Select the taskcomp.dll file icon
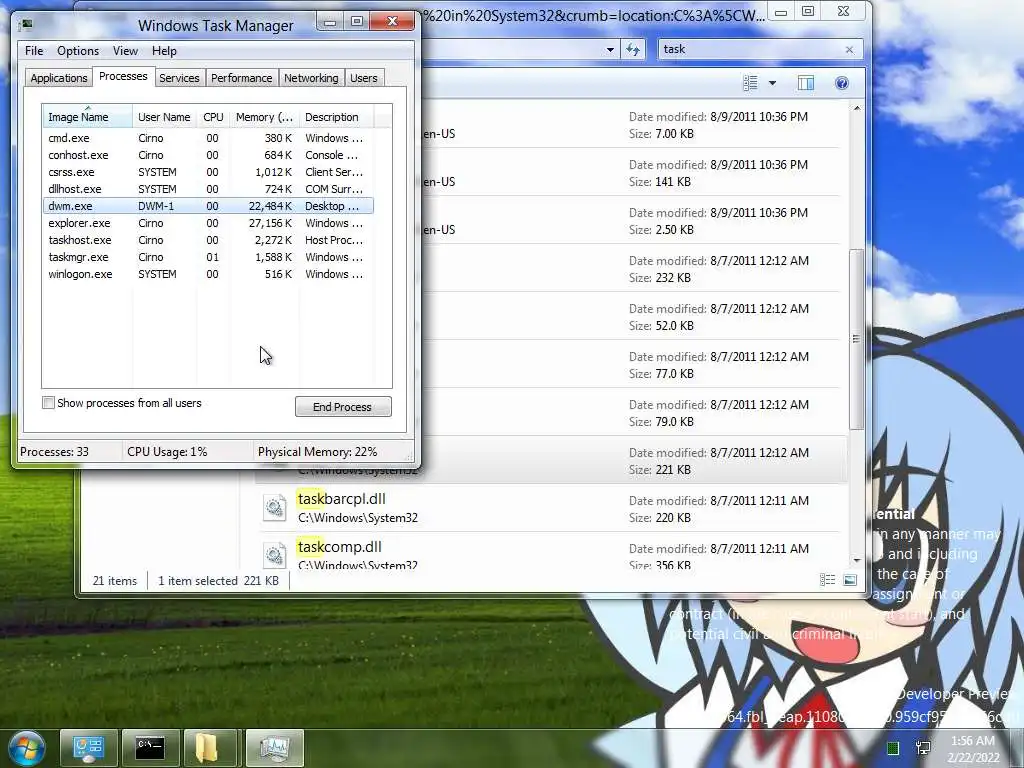The width and height of the screenshot is (1024, 768). point(275,555)
